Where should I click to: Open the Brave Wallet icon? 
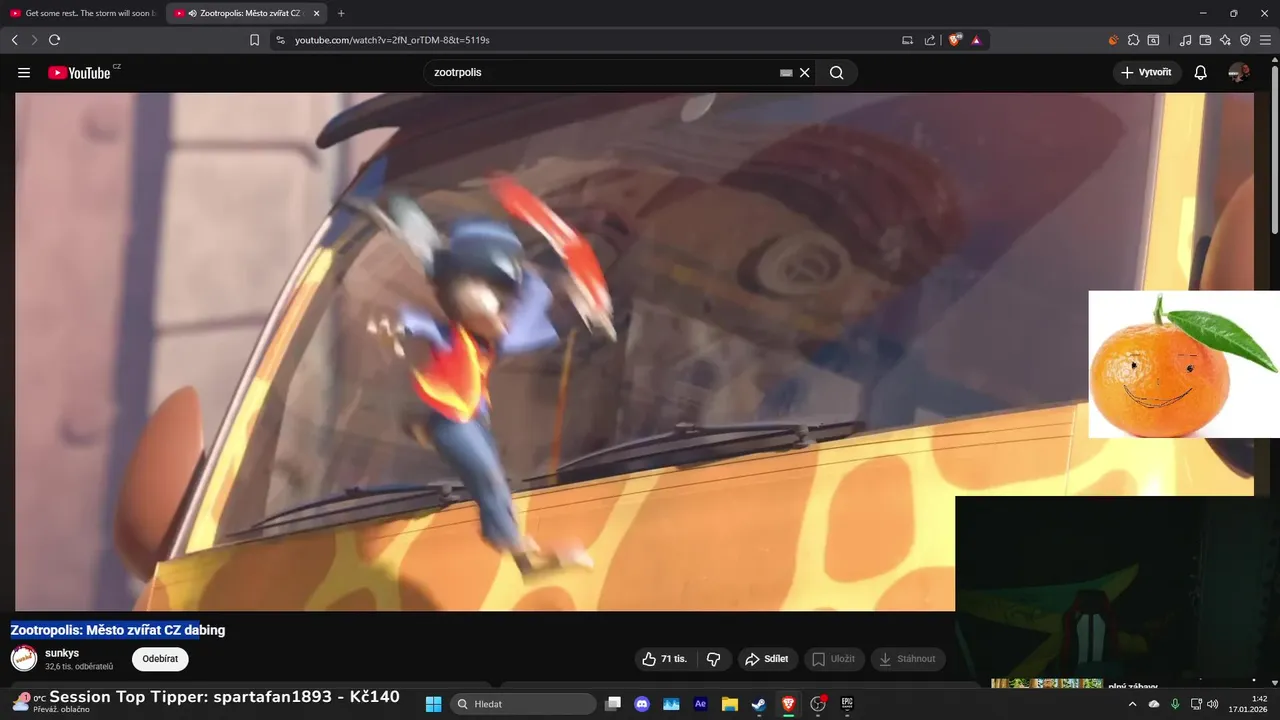[1205, 40]
